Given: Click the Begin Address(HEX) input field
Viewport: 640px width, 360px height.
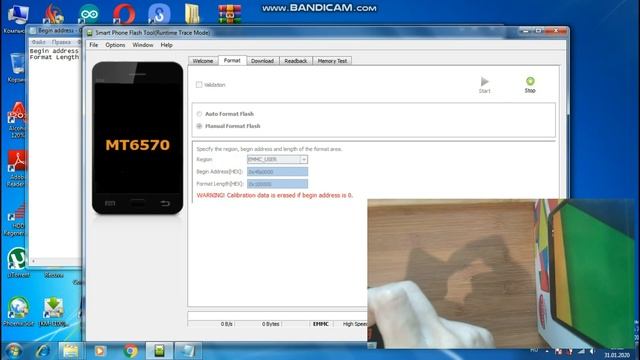Looking at the screenshot, I should click(278, 172).
